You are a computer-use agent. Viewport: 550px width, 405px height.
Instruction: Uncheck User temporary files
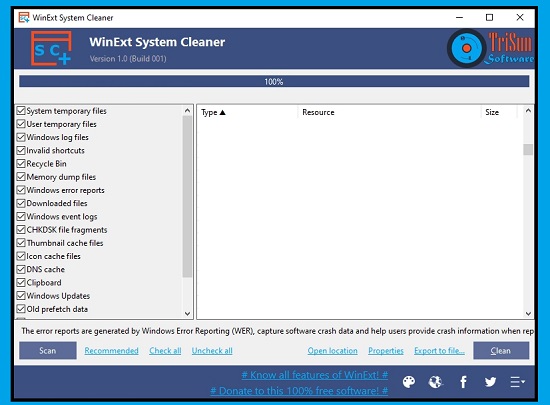click(21, 124)
